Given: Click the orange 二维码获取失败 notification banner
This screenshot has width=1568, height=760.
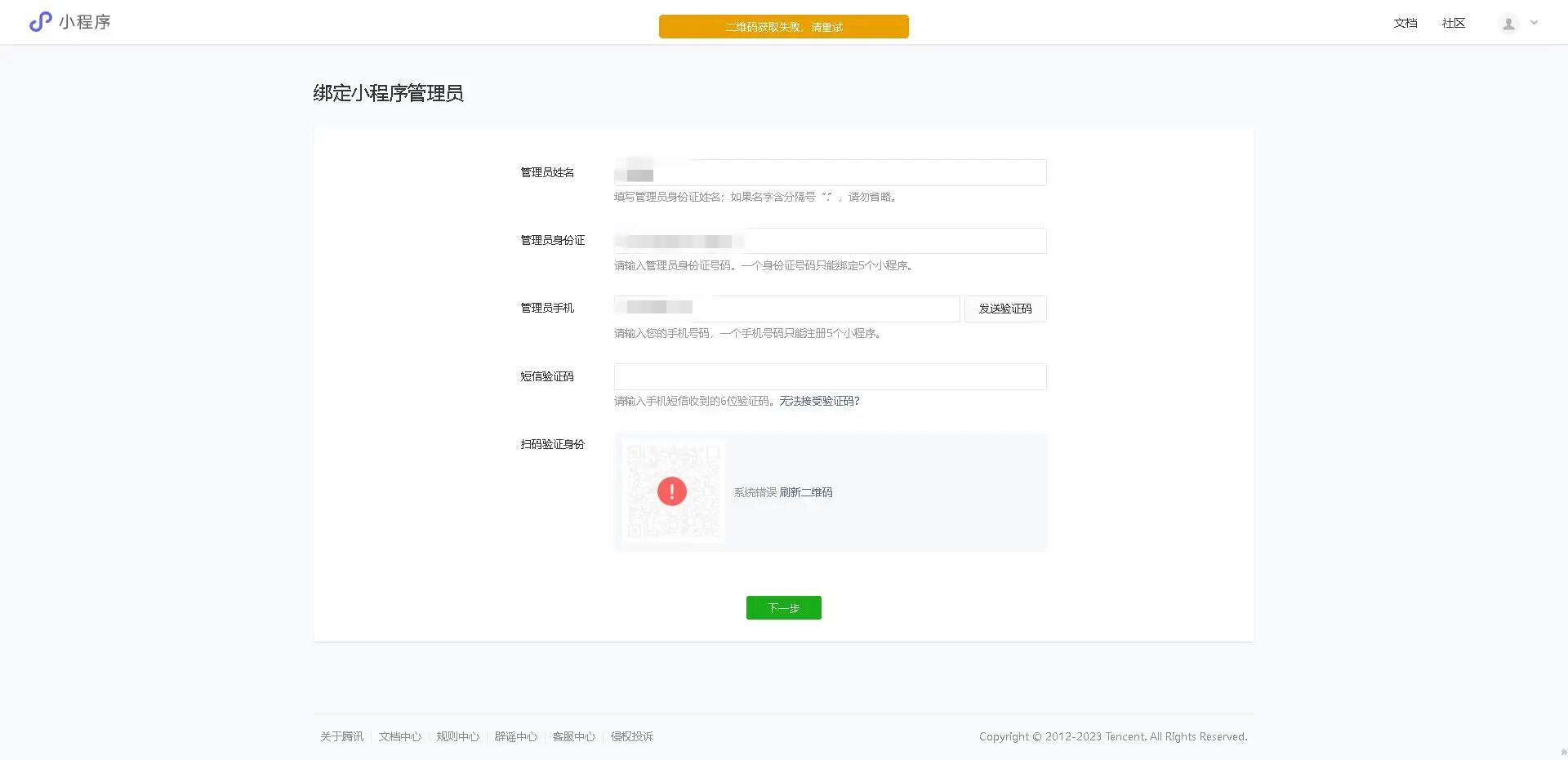Looking at the screenshot, I should coord(783,26).
